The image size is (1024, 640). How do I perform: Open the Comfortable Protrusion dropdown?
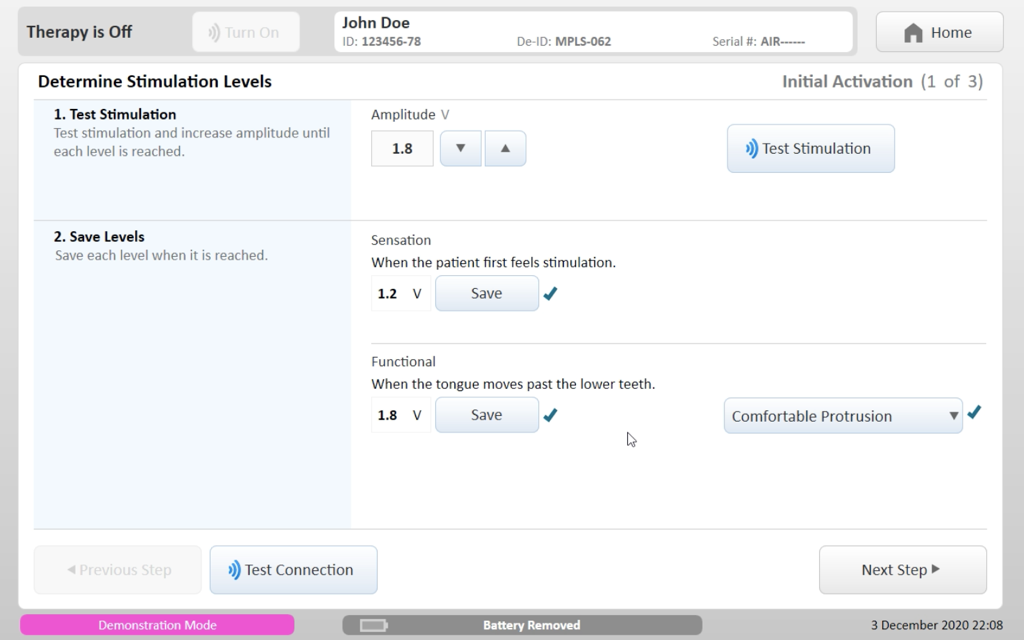tap(843, 415)
